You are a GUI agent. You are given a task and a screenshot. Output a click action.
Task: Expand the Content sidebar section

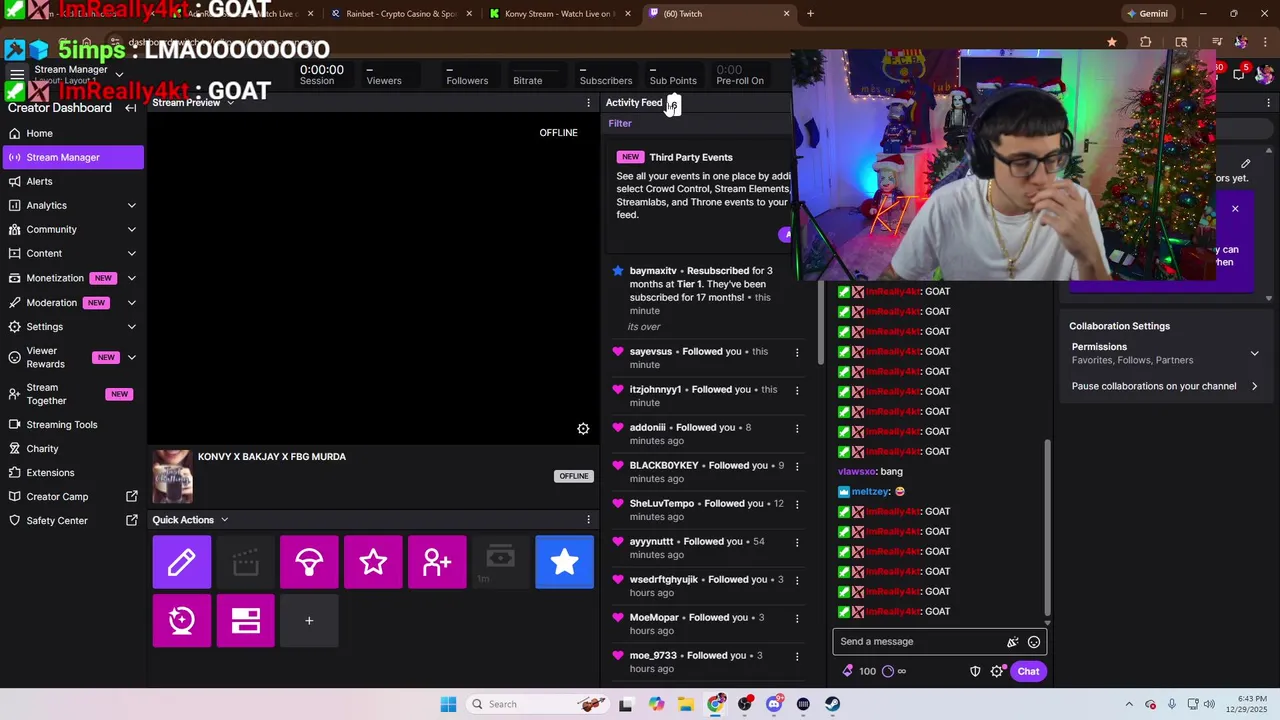132,253
